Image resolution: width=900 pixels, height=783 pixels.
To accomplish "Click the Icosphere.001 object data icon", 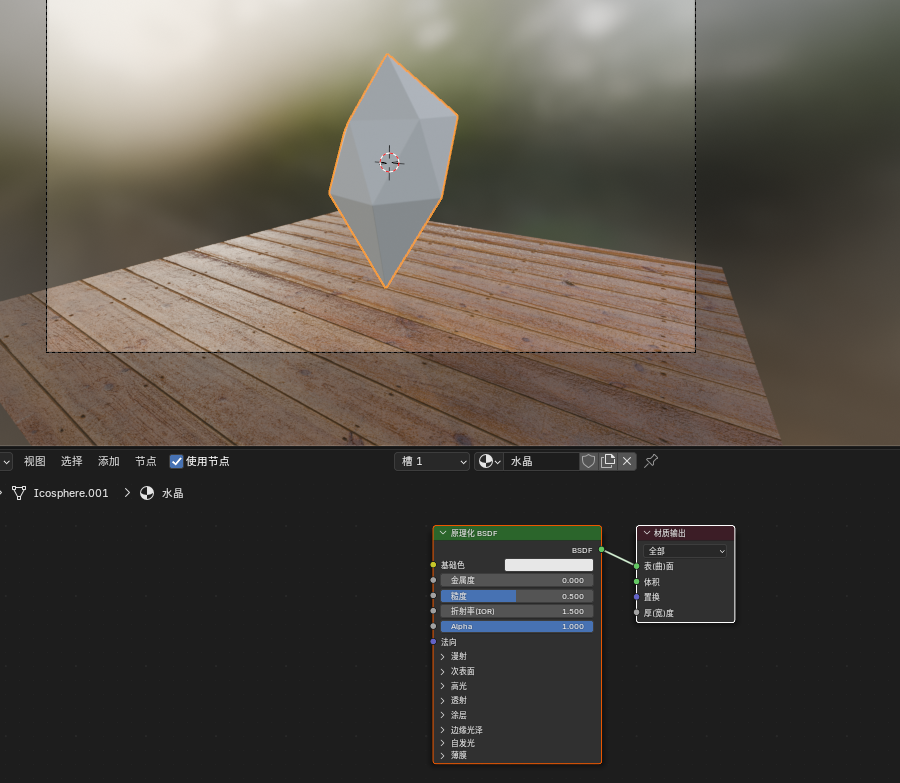I will click(x=19, y=493).
